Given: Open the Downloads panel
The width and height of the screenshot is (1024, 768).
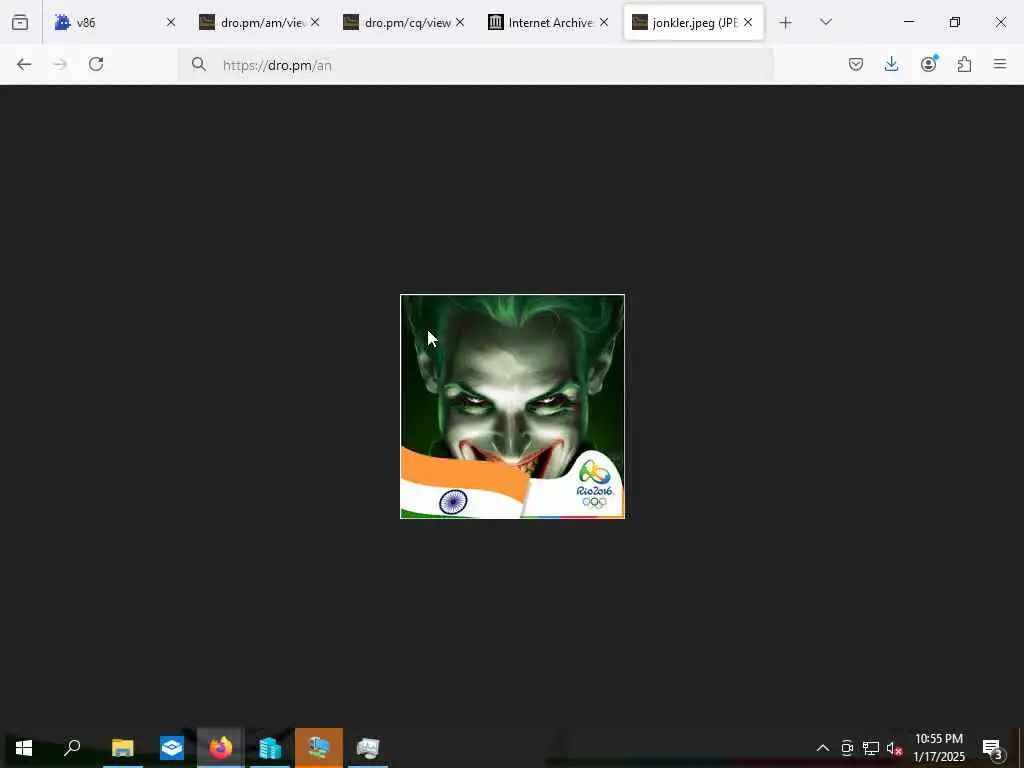Looking at the screenshot, I should (x=891, y=64).
